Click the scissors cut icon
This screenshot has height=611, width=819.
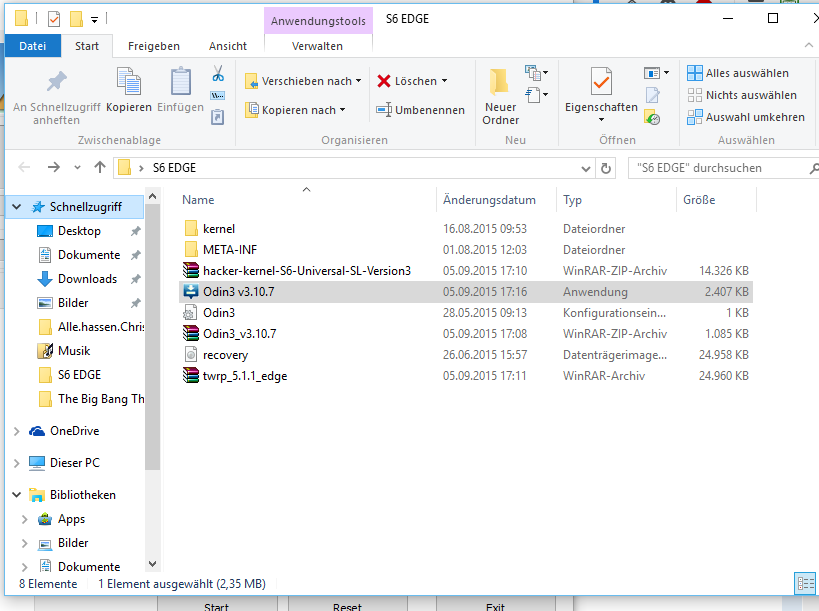pos(218,73)
